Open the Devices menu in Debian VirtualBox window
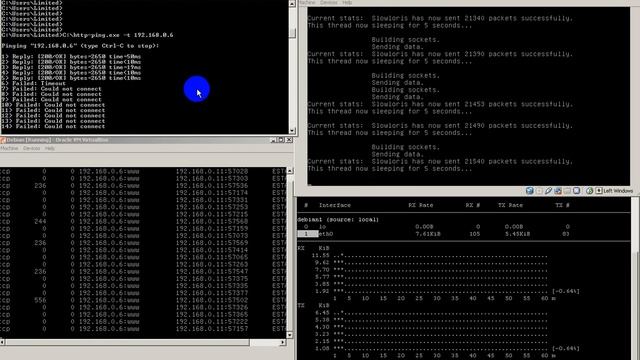This screenshot has height=360, width=640. pyautogui.click(x=31, y=148)
